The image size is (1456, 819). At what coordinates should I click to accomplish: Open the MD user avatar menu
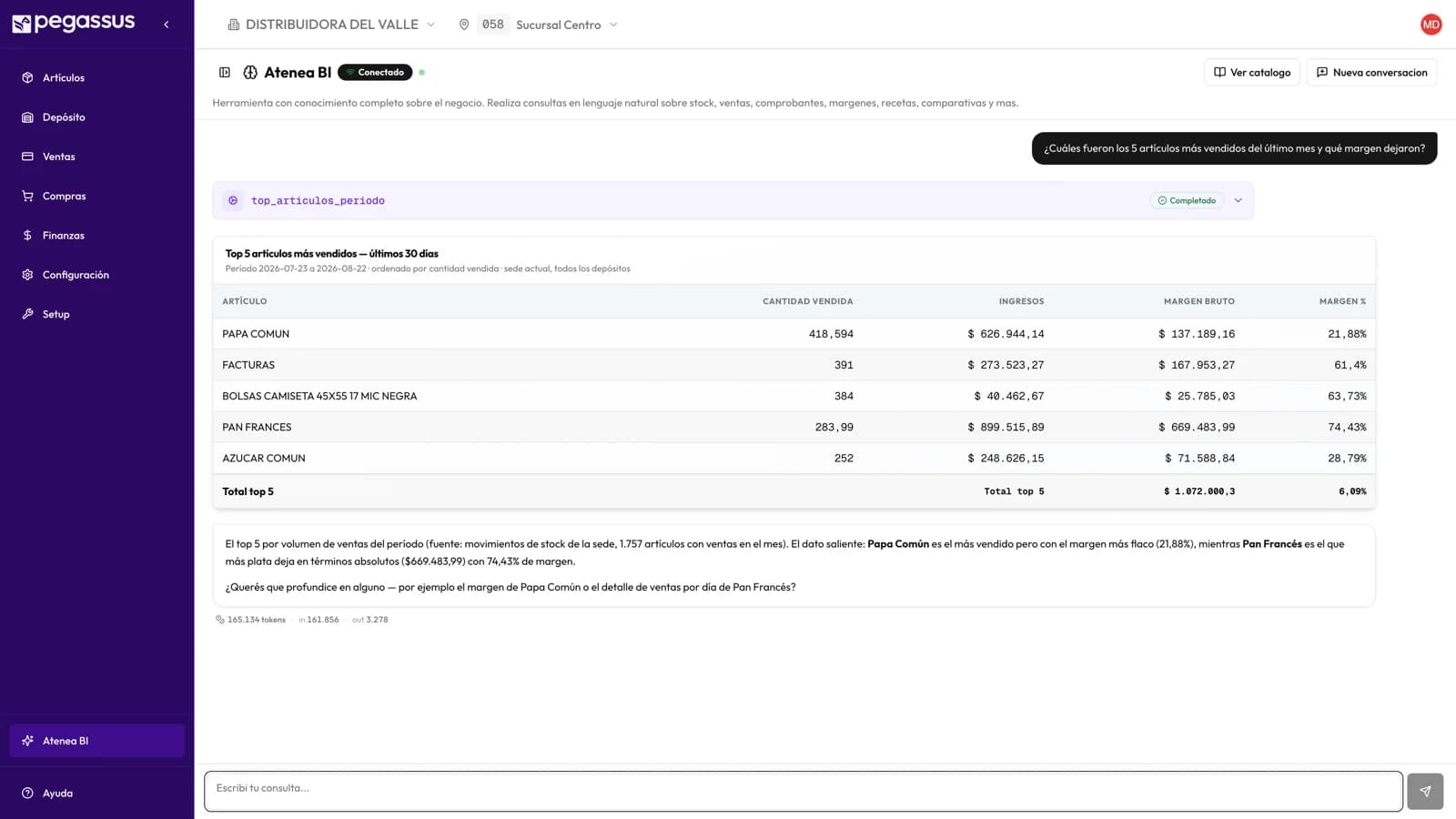coord(1431,25)
